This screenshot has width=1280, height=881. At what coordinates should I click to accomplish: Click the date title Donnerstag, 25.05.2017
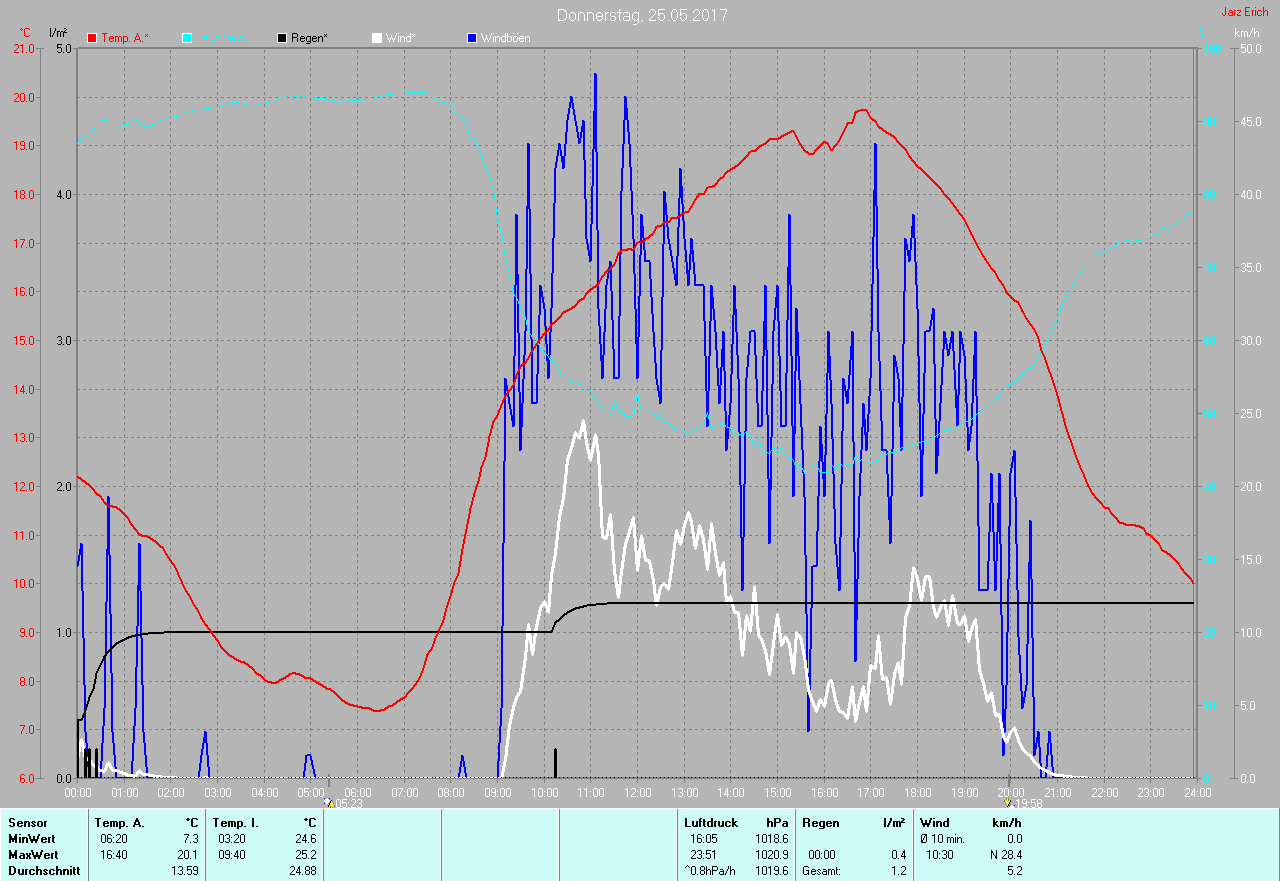click(642, 15)
